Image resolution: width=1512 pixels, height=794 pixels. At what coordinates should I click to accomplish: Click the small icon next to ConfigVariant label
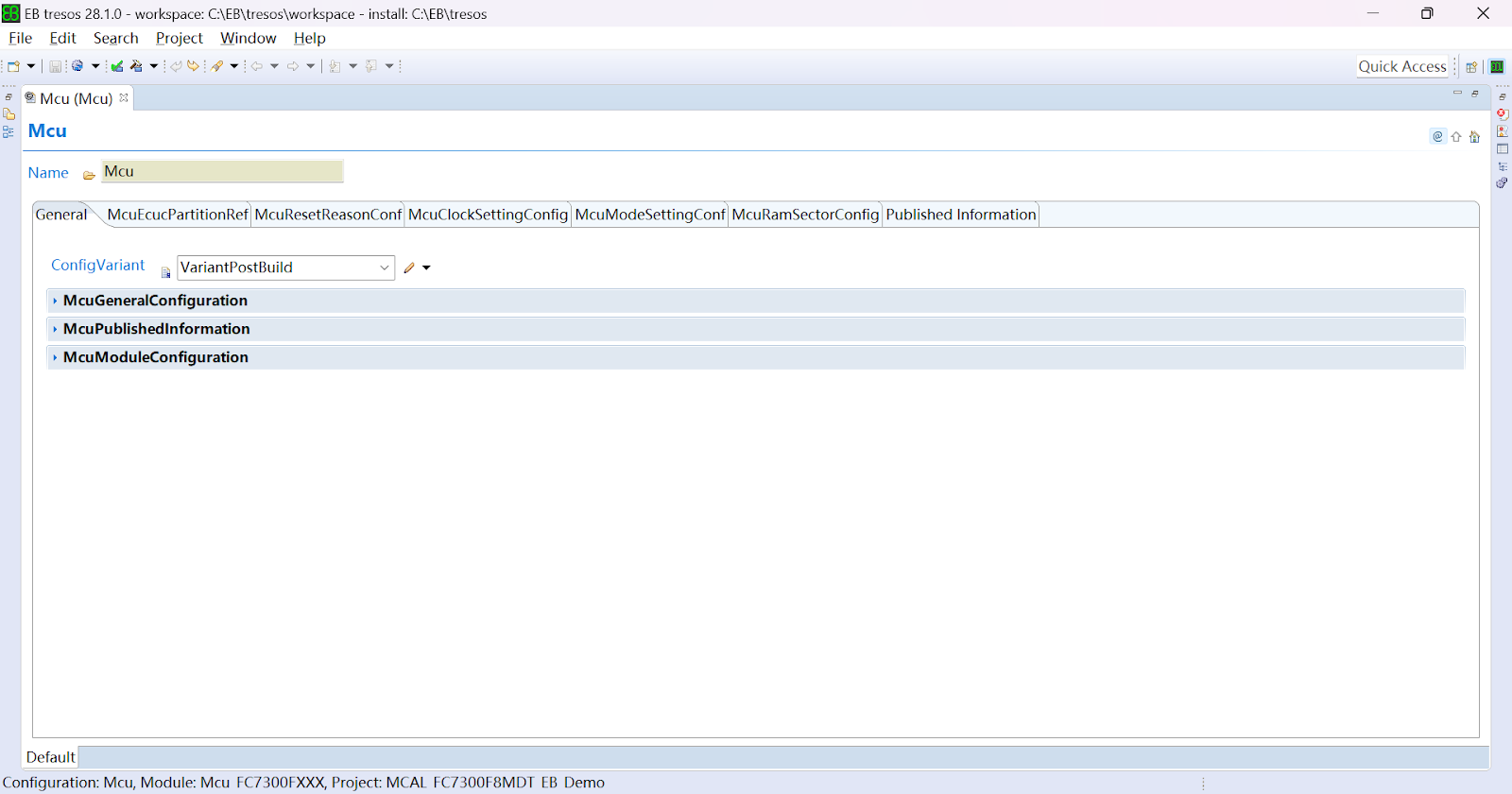(165, 272)
